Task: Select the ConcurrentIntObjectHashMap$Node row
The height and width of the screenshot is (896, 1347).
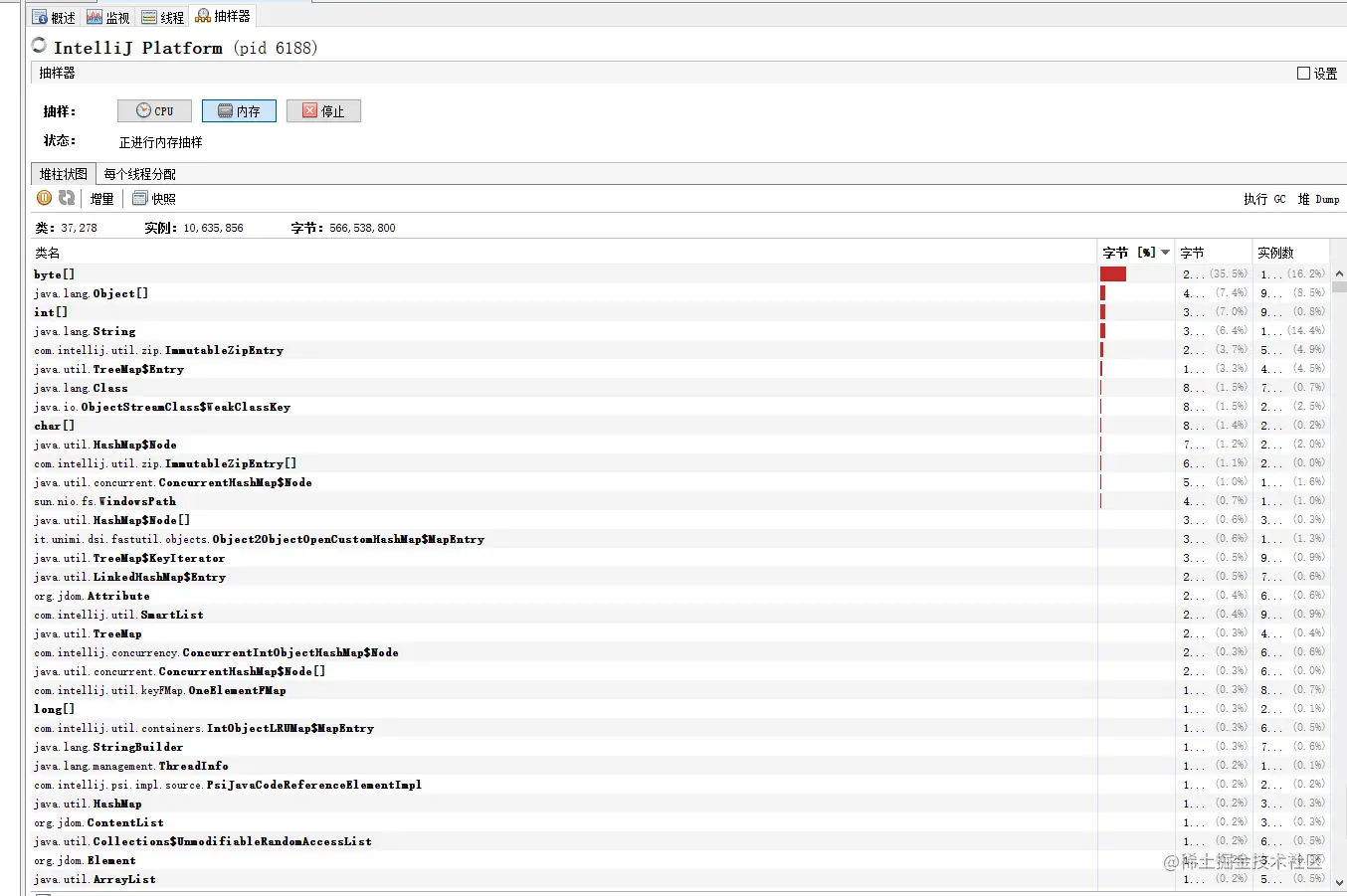Action: tap(681, 652)
